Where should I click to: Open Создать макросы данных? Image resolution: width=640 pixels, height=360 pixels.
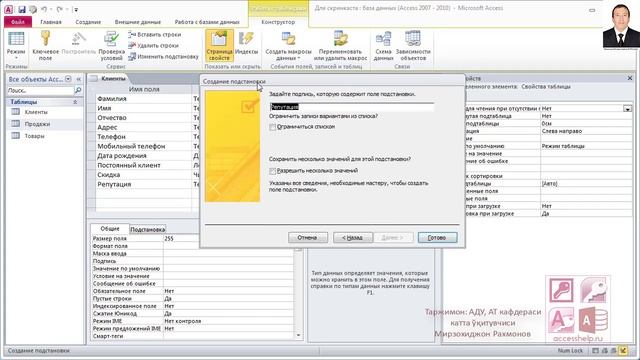click(x=288, y=45)
